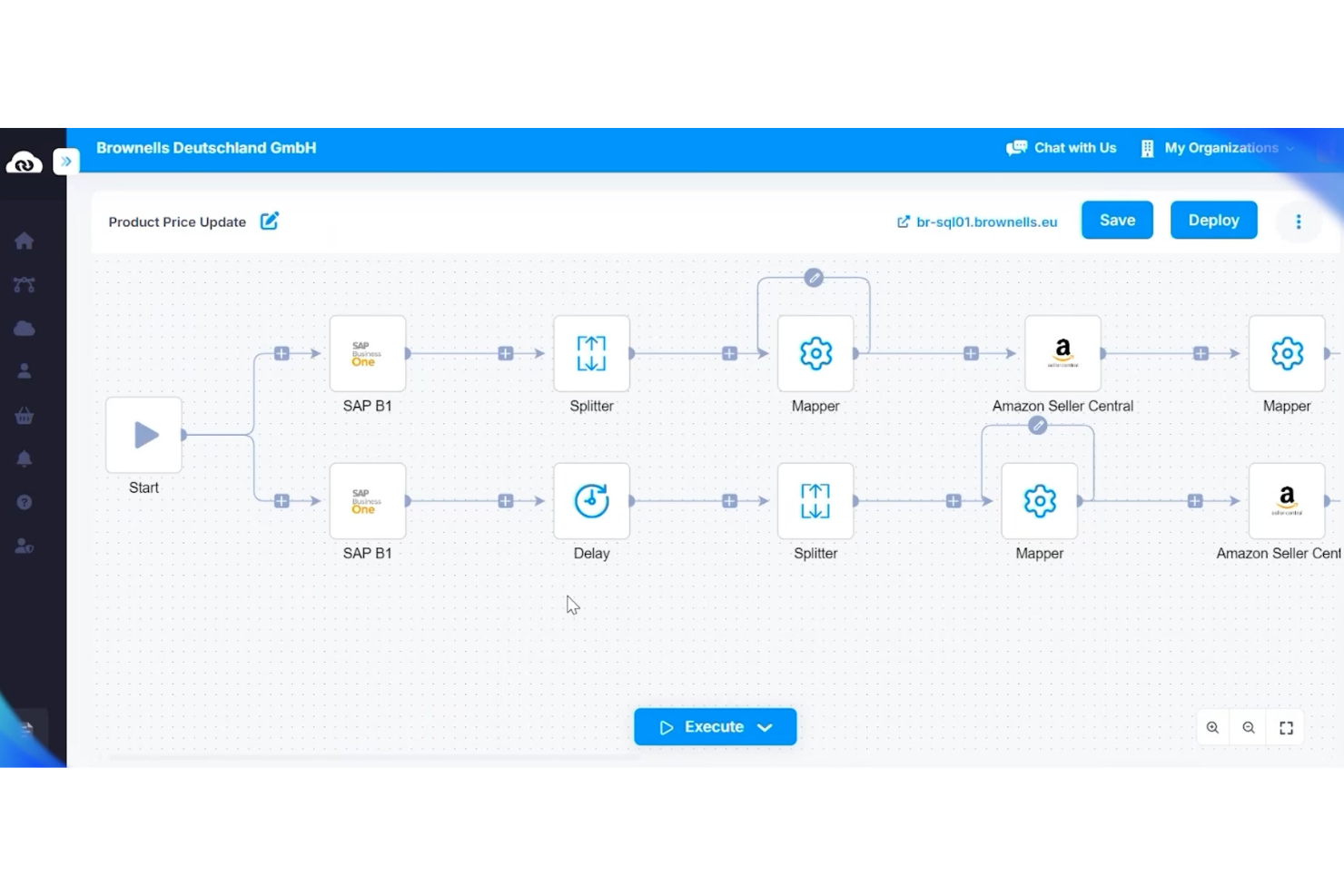
Task: Open the Delay node in the bottom flow
Action: [x=591, y=500]
